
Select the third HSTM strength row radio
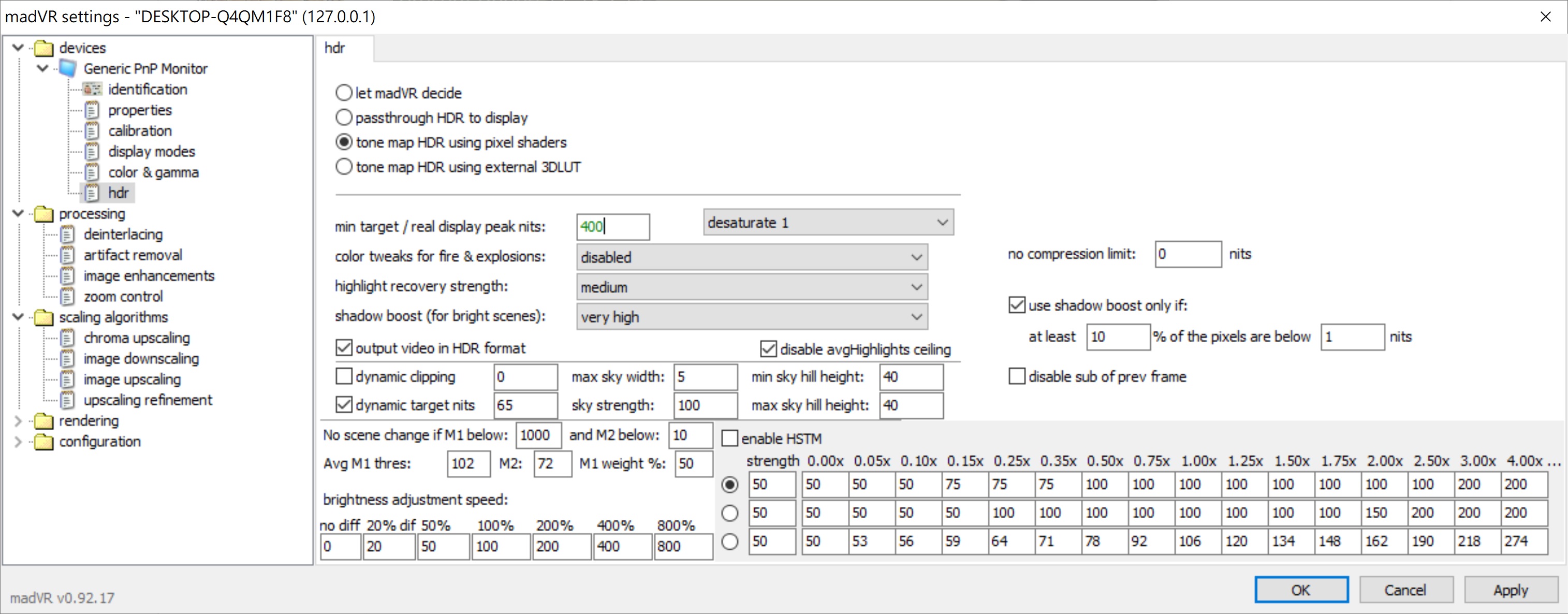729,542
